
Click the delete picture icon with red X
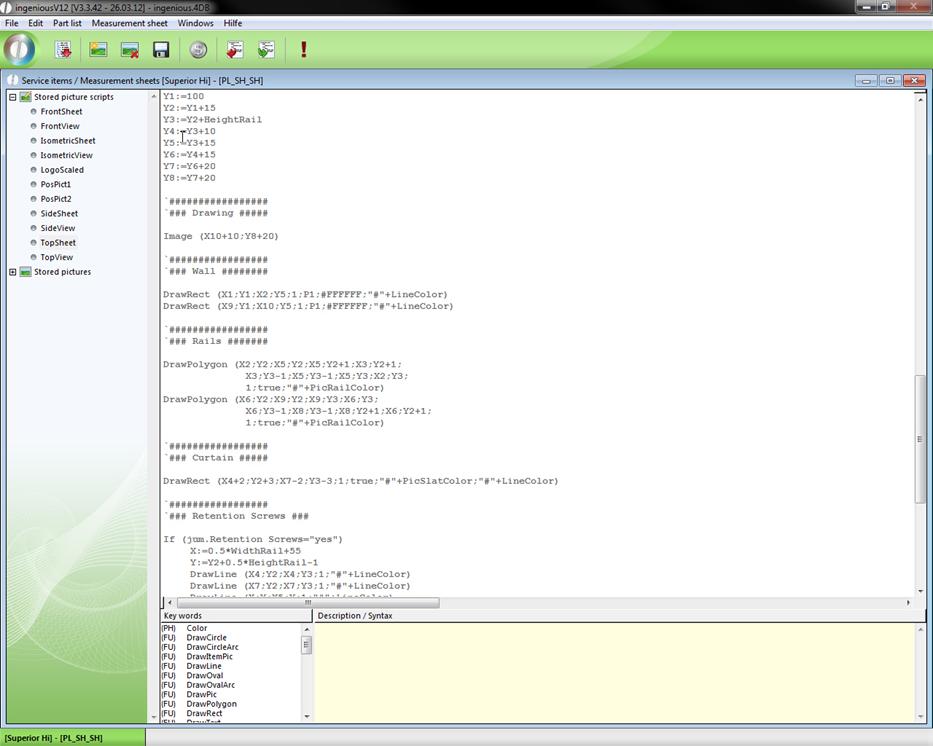point(129,49)
